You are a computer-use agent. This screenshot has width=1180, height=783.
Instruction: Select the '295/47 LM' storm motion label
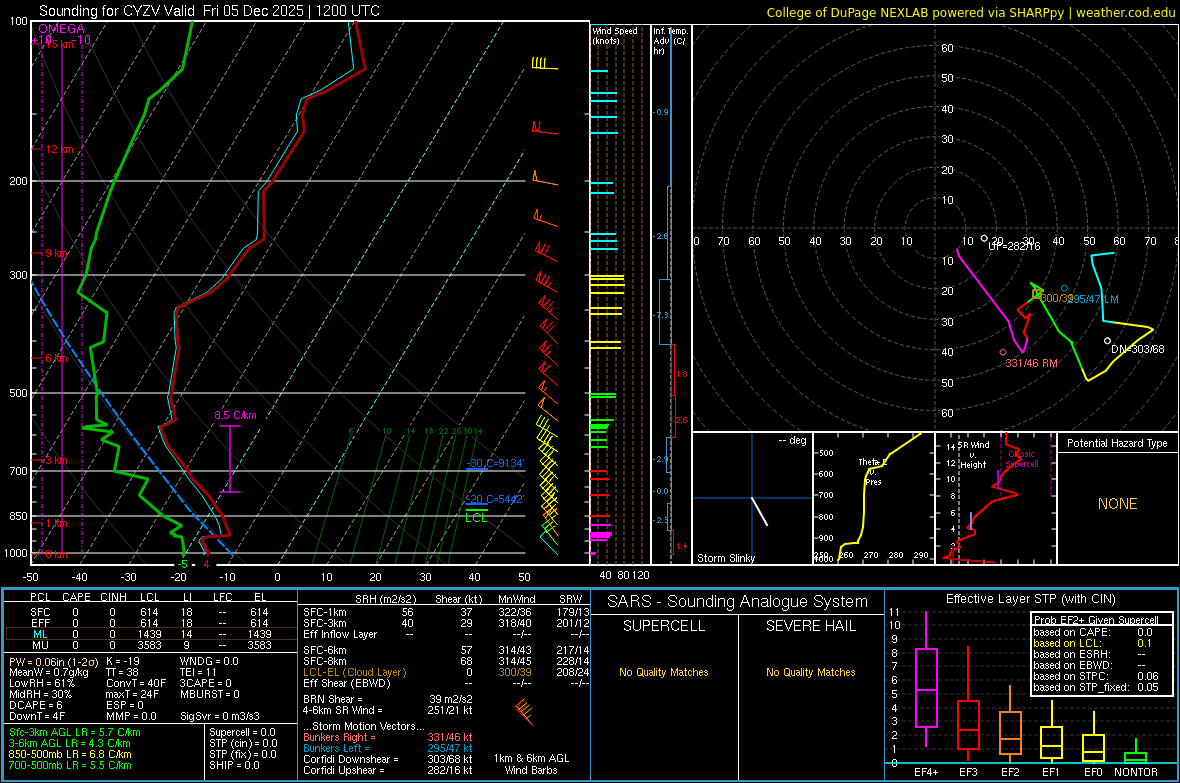pos(1091,299)
